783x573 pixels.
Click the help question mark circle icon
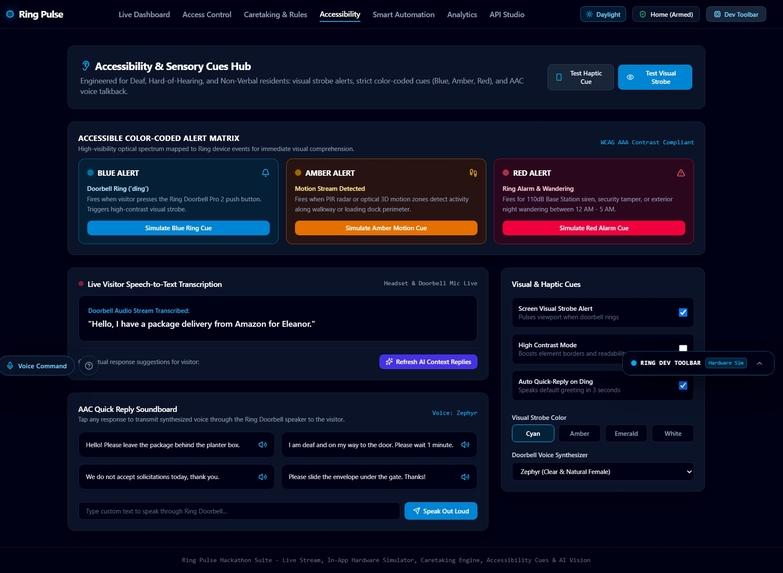tap(89, 366)
